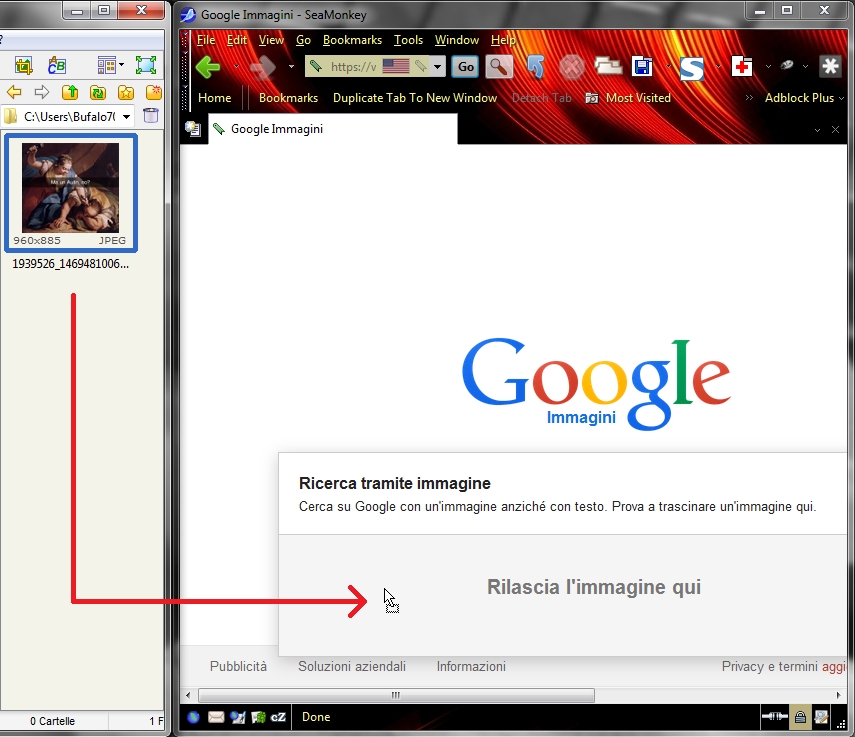Open the Most Visited folder
855x737 pixels.
[628, 98]
